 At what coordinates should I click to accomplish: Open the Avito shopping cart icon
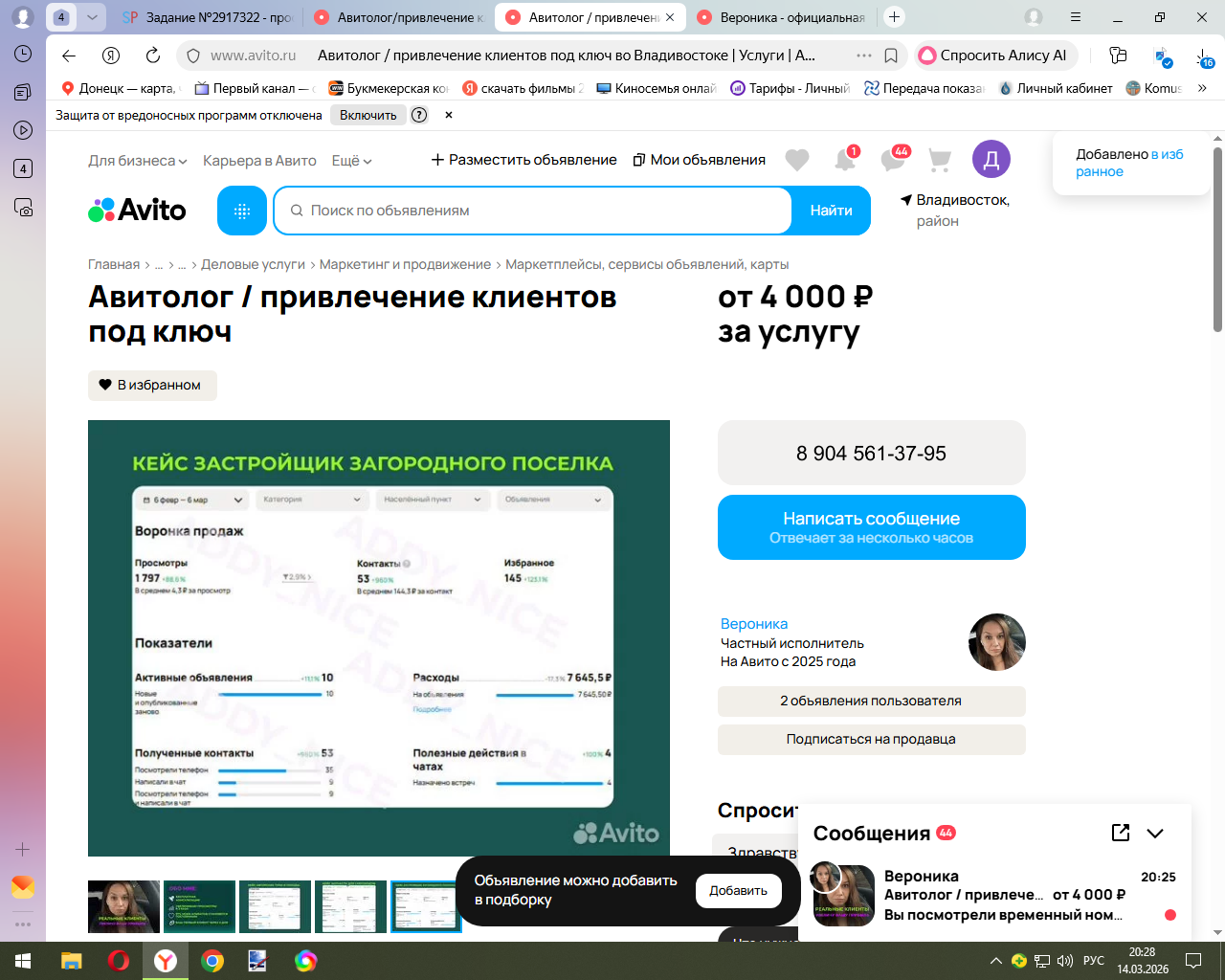click(x=940, y=160)
